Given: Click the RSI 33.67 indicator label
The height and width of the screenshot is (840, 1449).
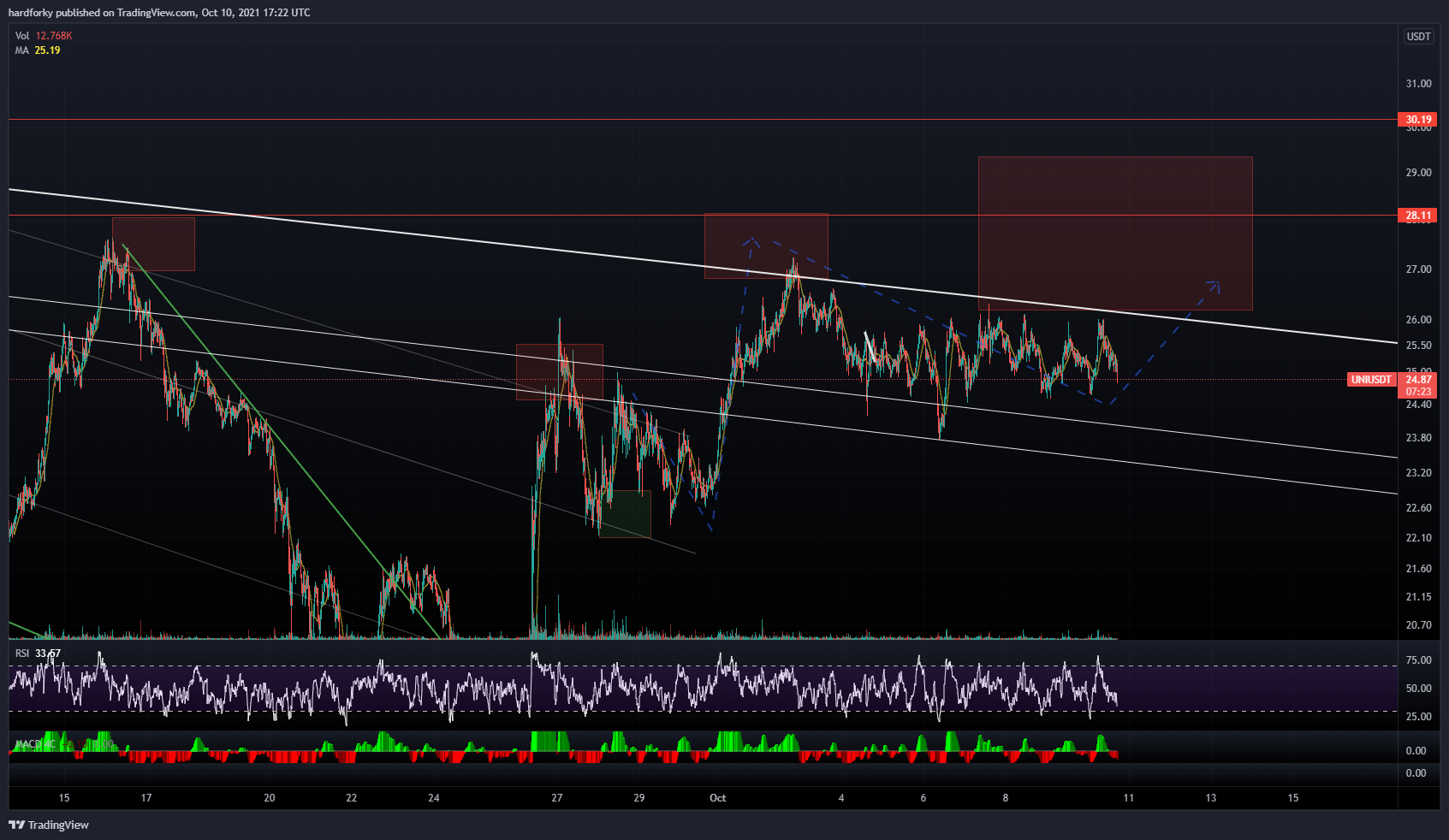Looking at the screenshot, I should 38,654.
